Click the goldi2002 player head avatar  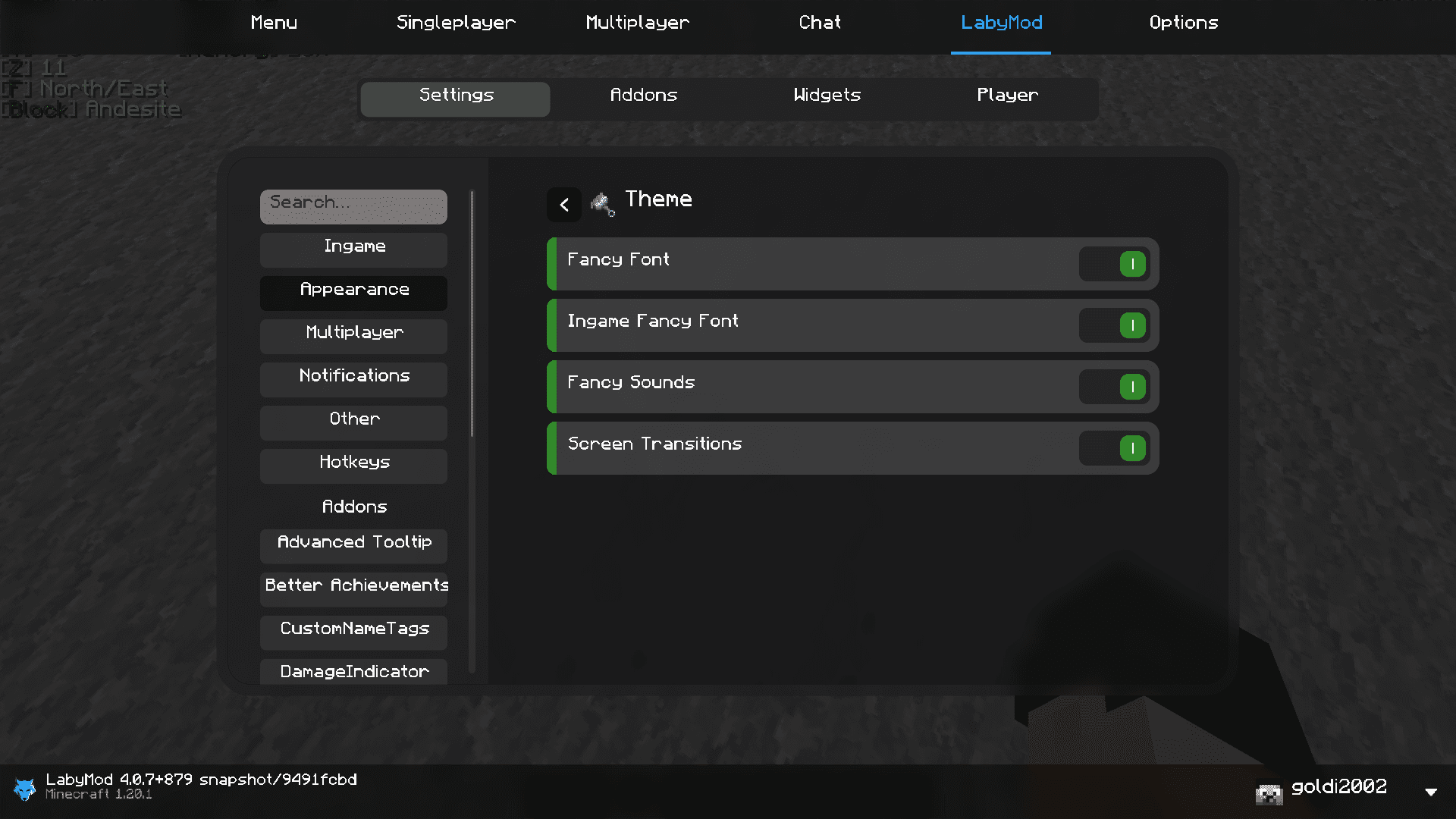click(x=1269, y=793)
